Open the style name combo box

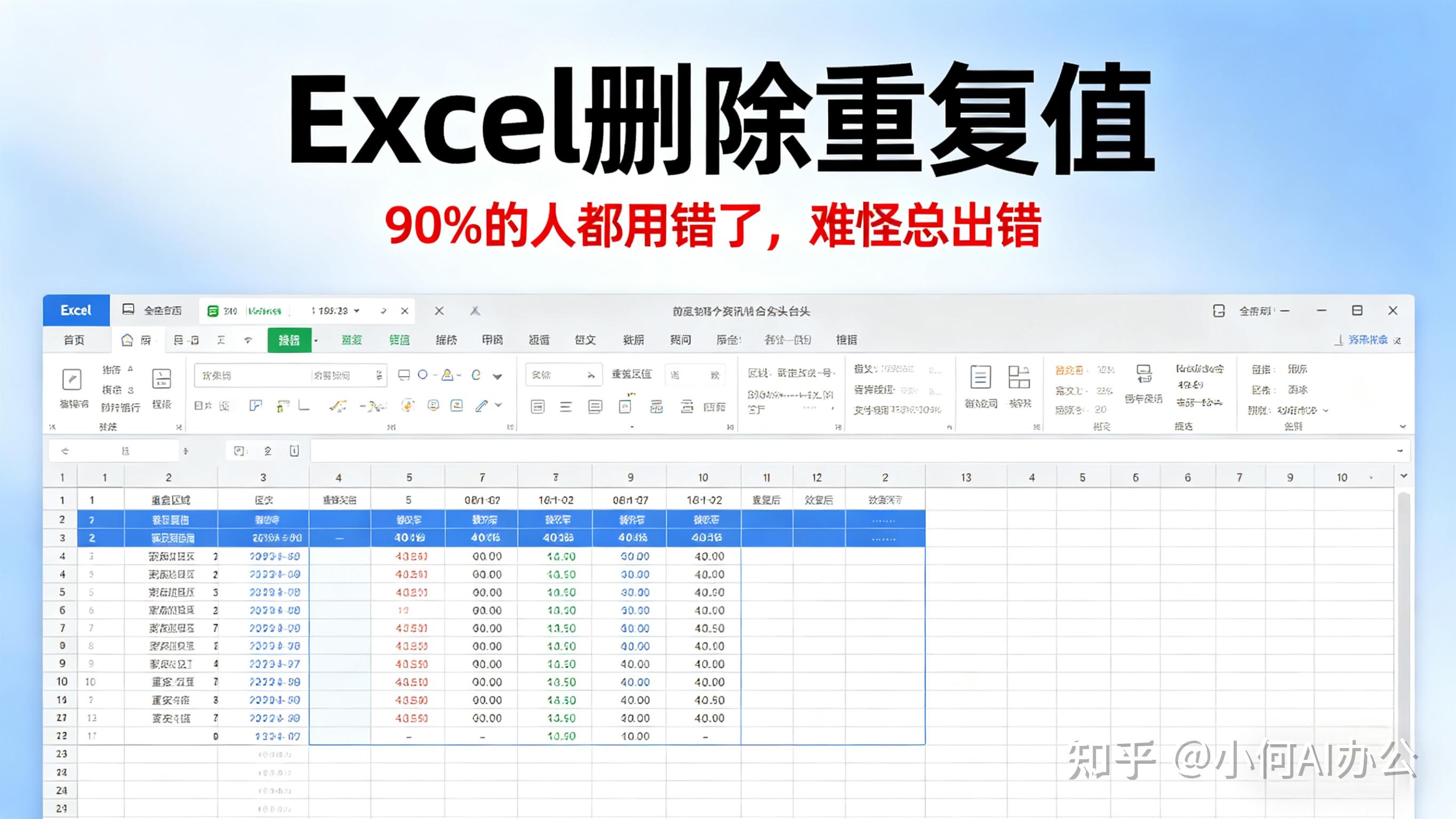click(x=564, y=375)
